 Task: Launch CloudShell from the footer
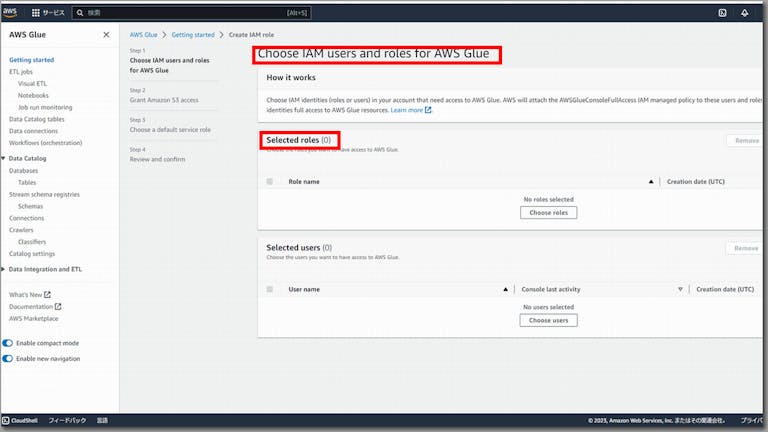(x=20, y=420)
